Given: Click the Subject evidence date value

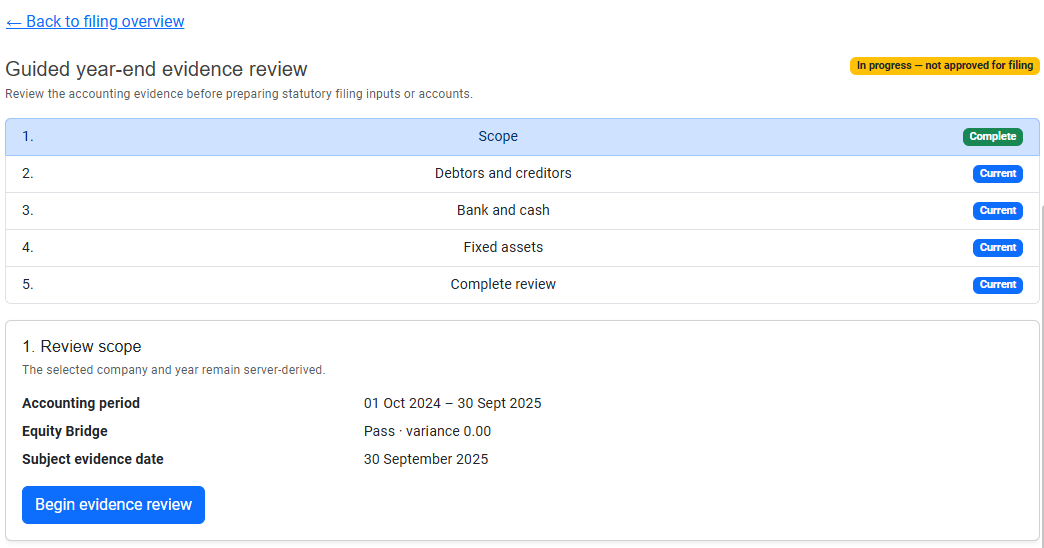Looking at the screenshot, I should click(425, 459).
